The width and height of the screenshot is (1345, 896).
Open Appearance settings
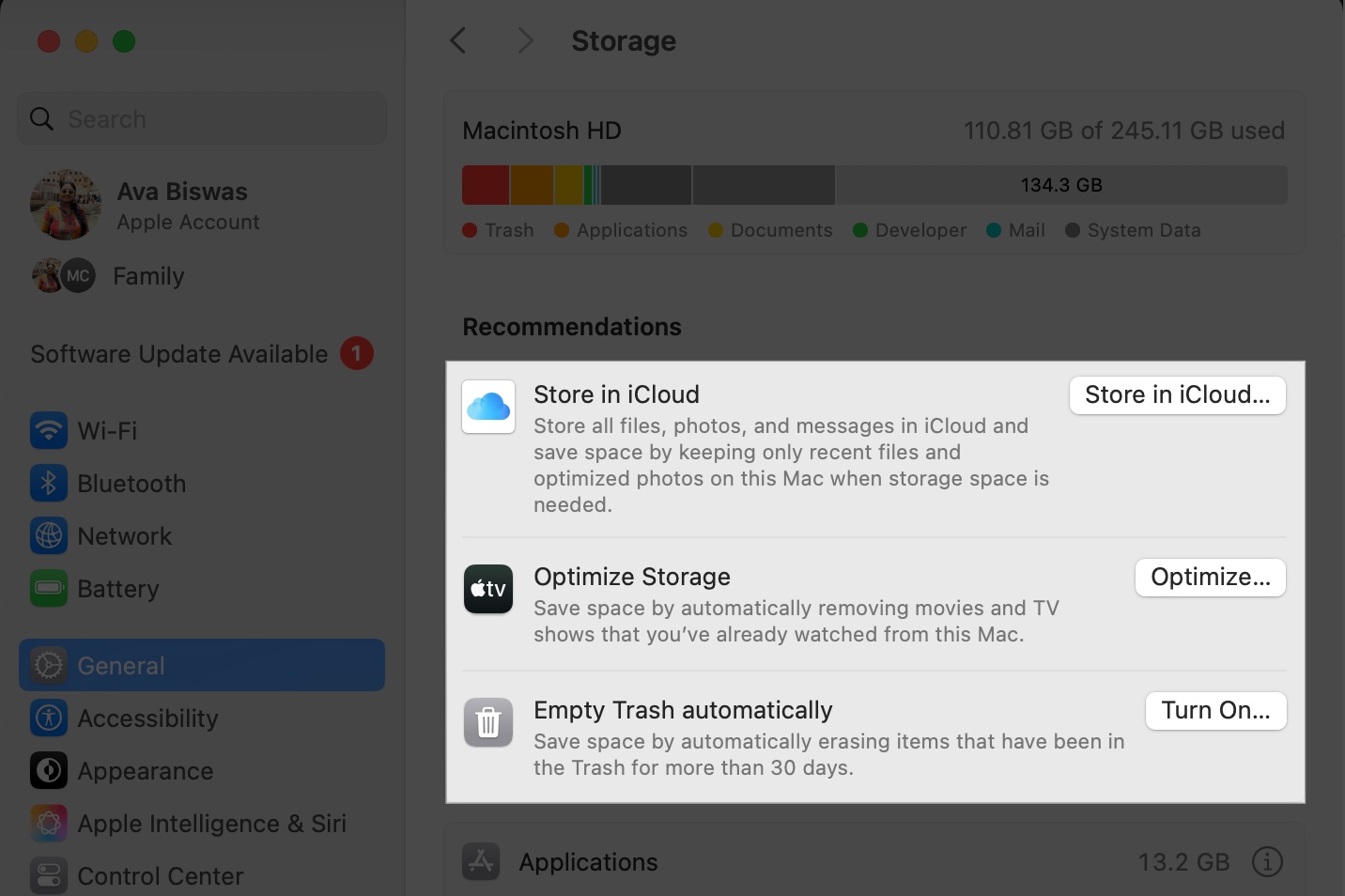145,770
